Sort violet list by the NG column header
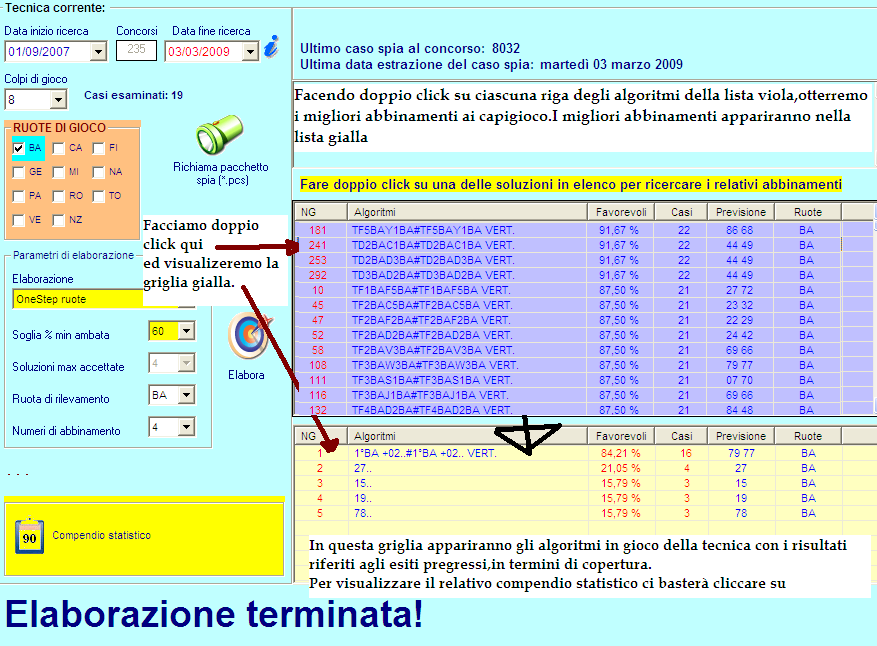The width and height of the screenshot is (877, 646). click(x=321, y=212)
